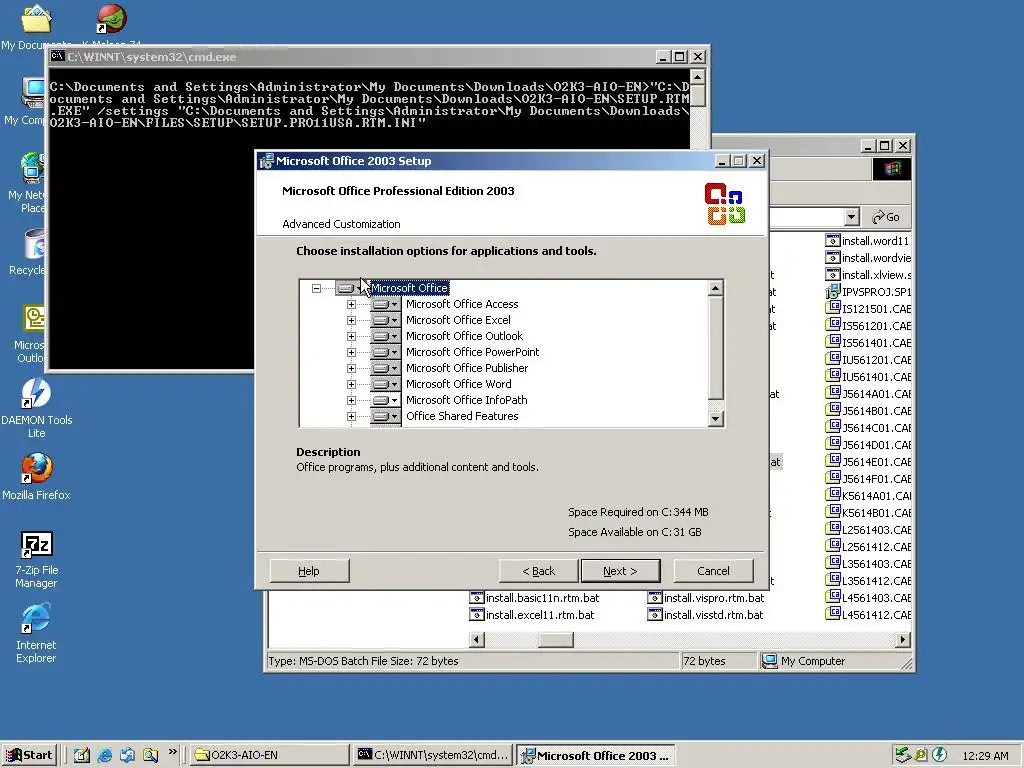Switch to O2K3-AIO-EN taskbar button

(x=270, y=755)
